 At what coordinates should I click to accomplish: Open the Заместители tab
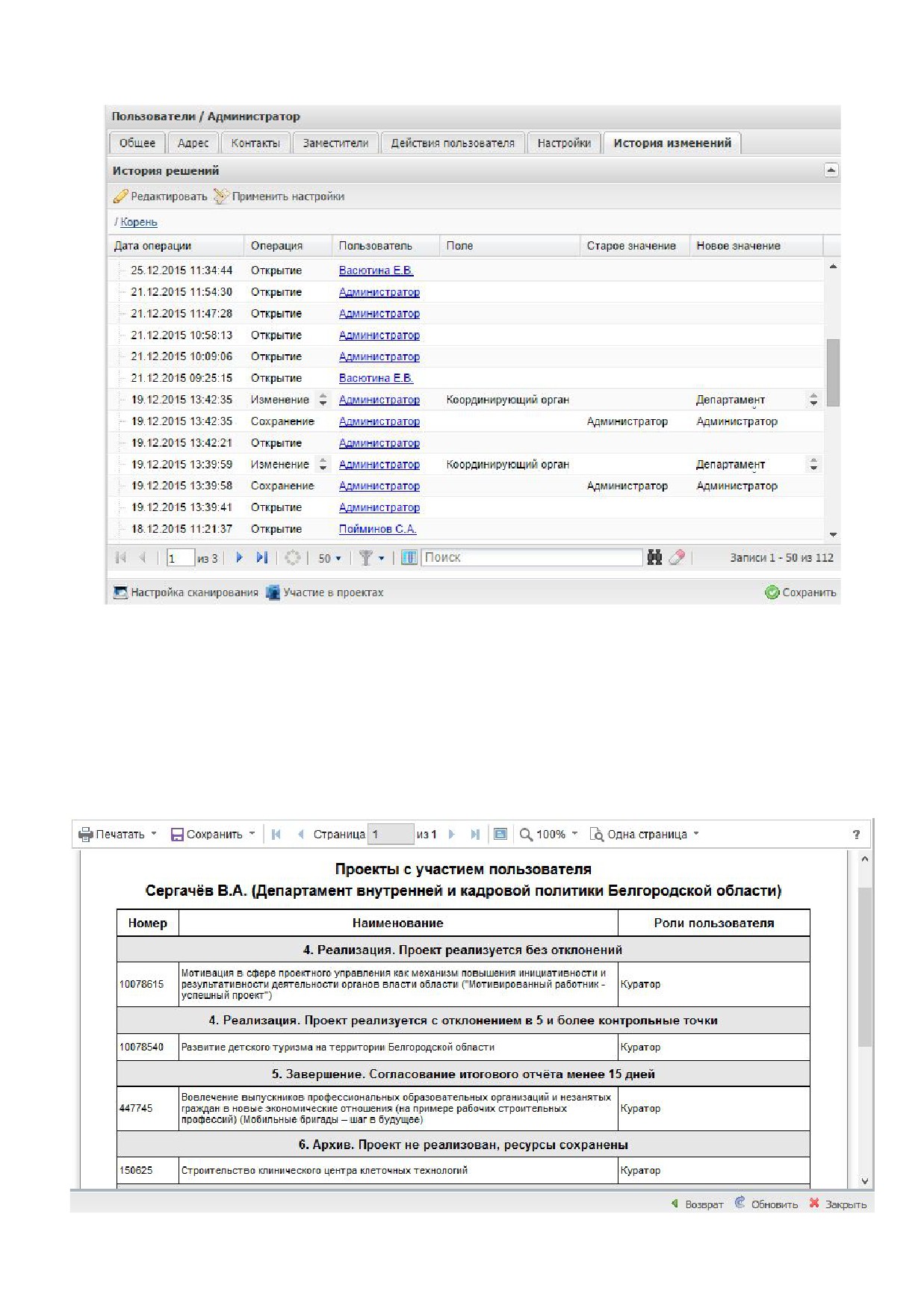335,143
